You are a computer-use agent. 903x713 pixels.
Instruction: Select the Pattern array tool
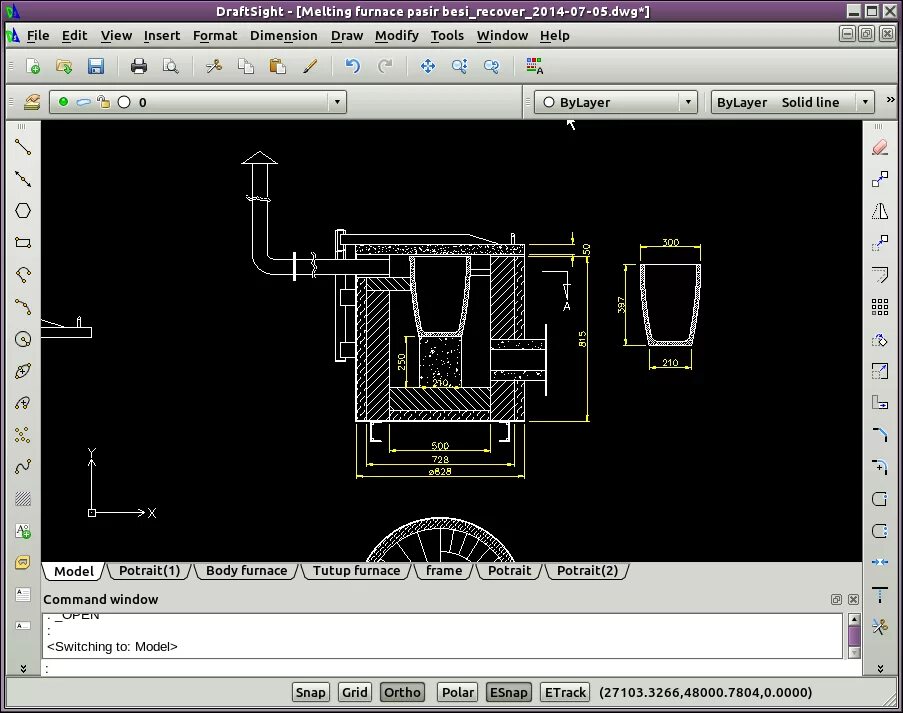pos(879,307)
